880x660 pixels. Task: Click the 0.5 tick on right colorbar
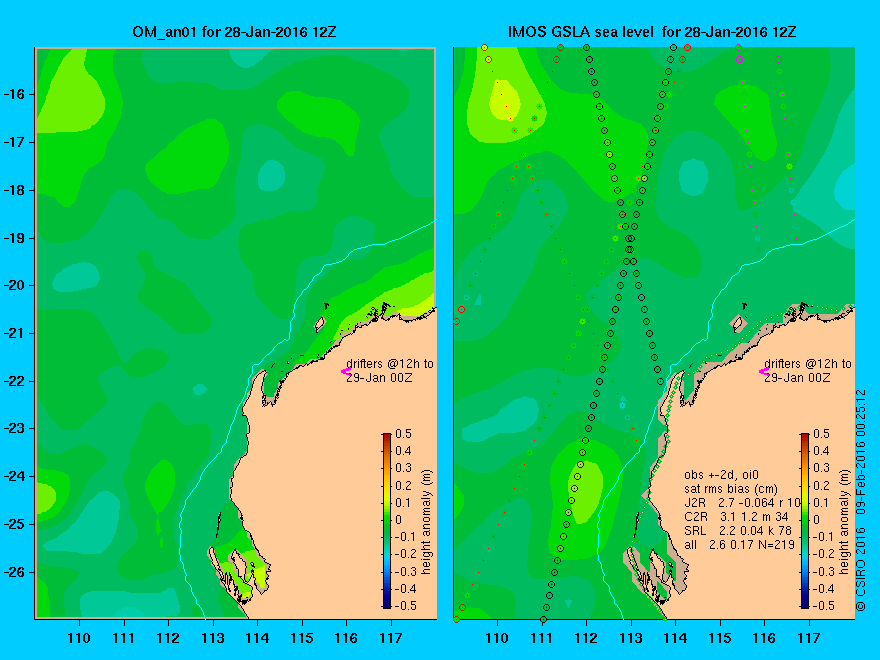pyautogui.click(x=822, y=434)
